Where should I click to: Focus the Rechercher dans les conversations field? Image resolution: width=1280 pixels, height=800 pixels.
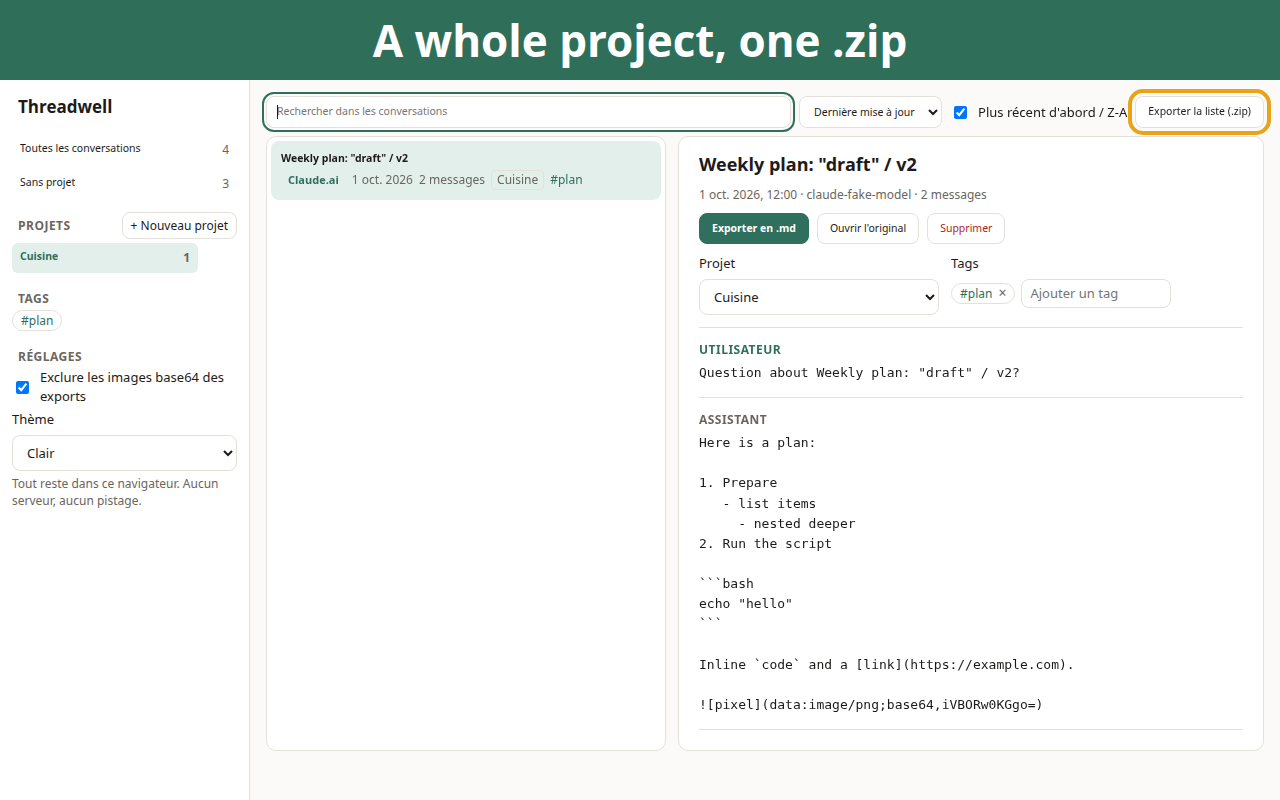529,112
